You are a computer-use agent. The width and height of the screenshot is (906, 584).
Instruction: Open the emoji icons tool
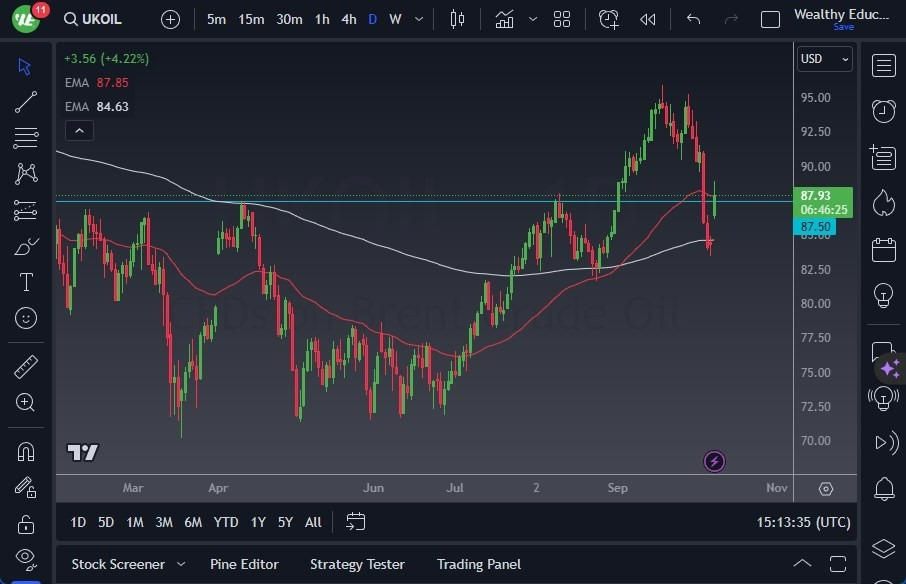click(x=26, y=318)
